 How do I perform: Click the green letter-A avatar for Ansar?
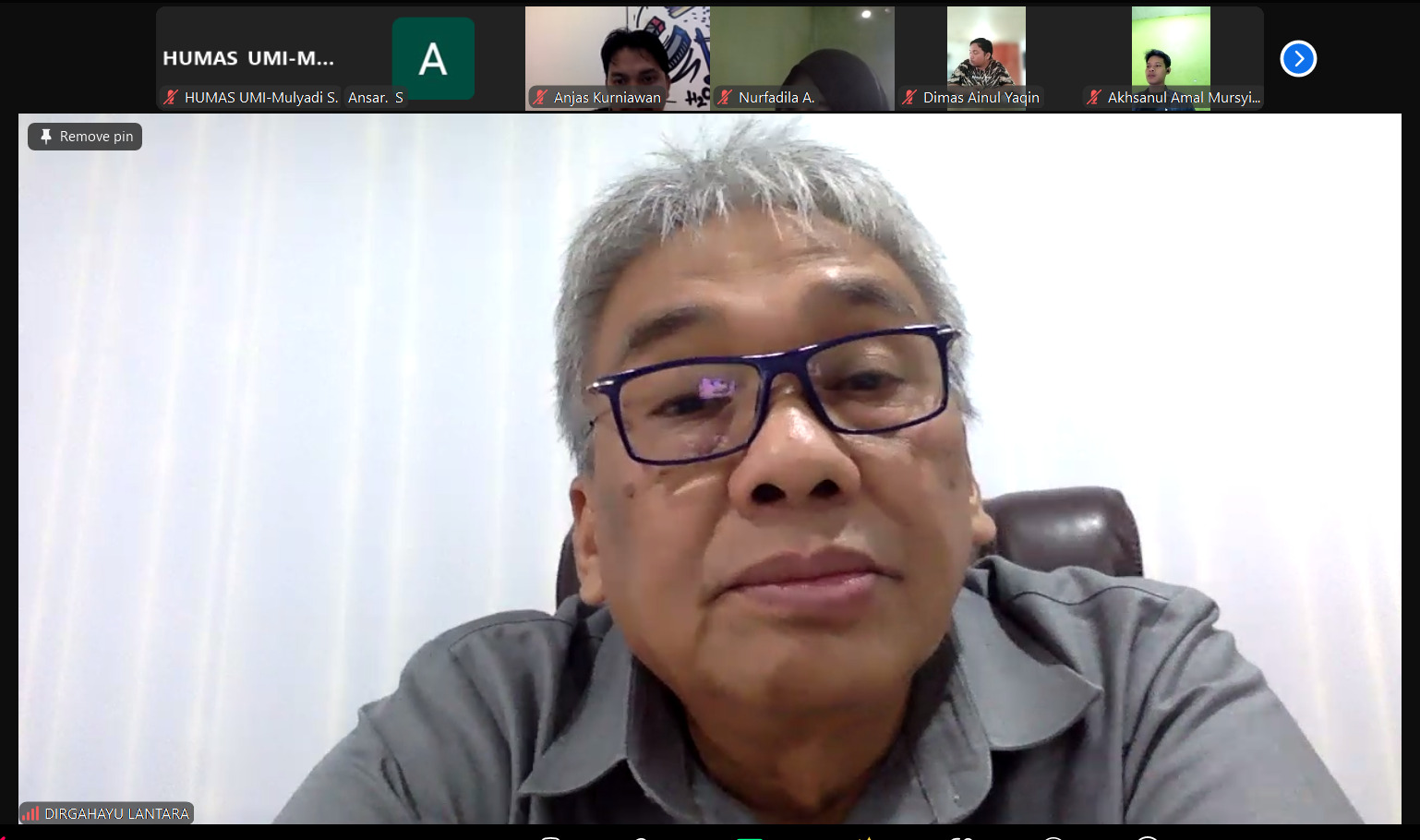point(432,57)
